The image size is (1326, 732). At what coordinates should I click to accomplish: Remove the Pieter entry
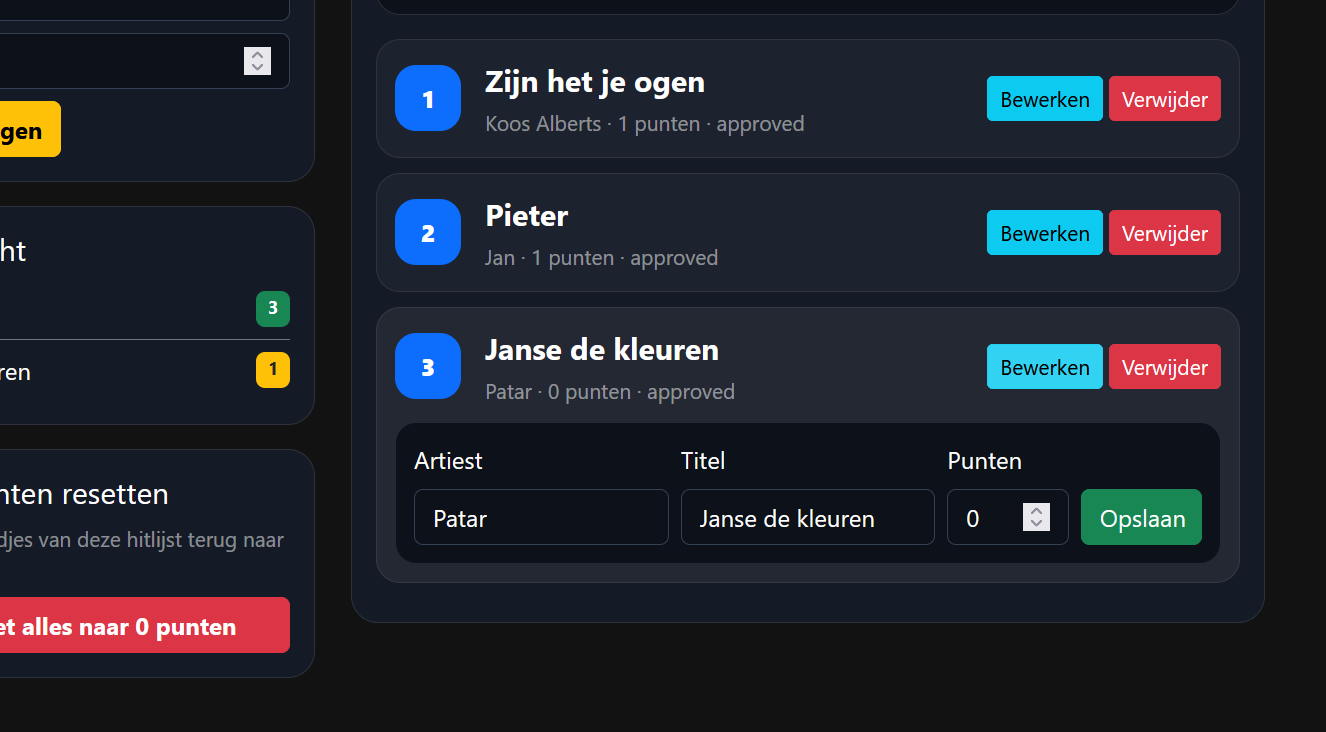[x=1165, y=233]
